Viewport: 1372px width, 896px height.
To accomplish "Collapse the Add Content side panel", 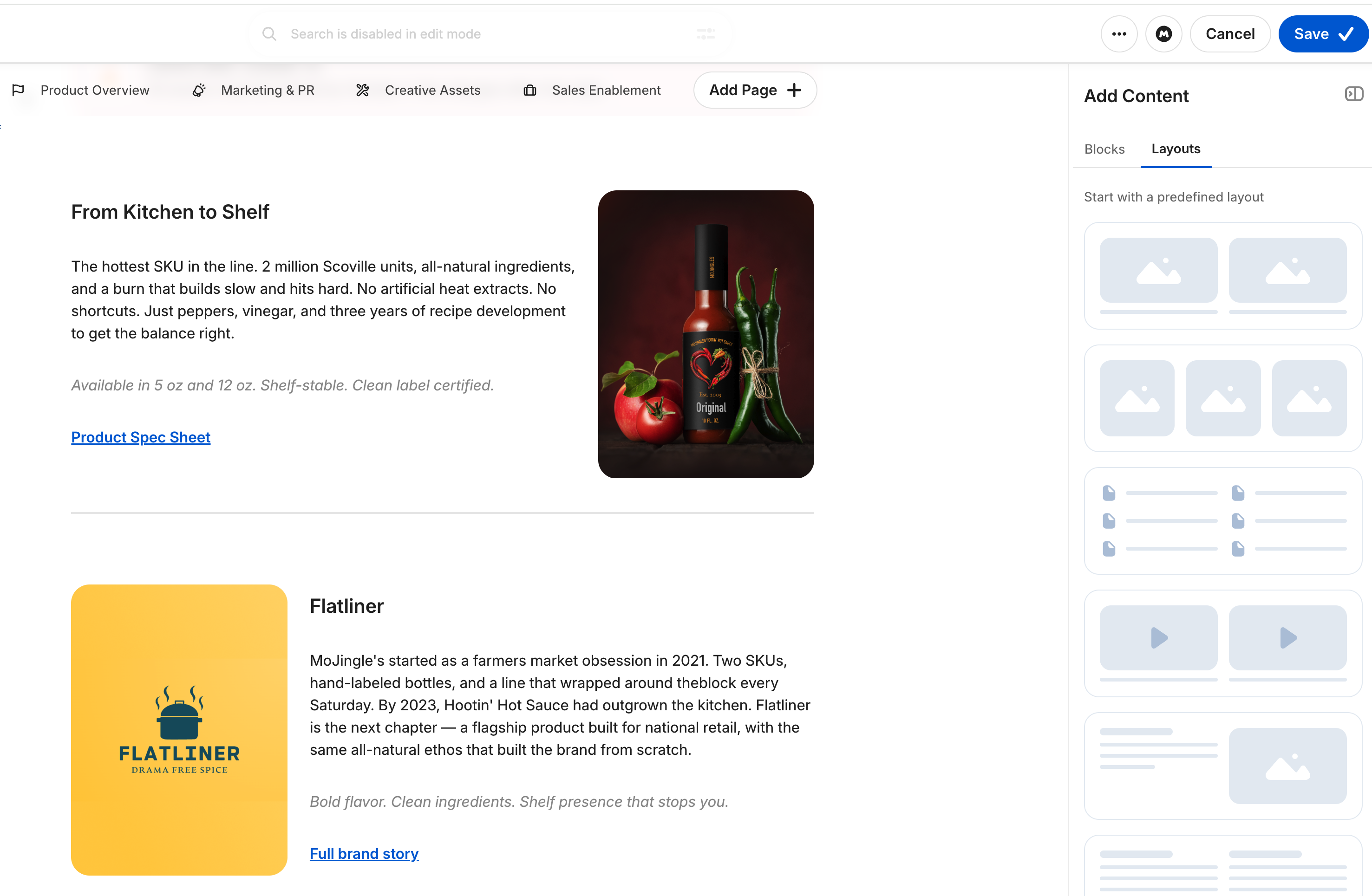I will (x=1353, y=94).
